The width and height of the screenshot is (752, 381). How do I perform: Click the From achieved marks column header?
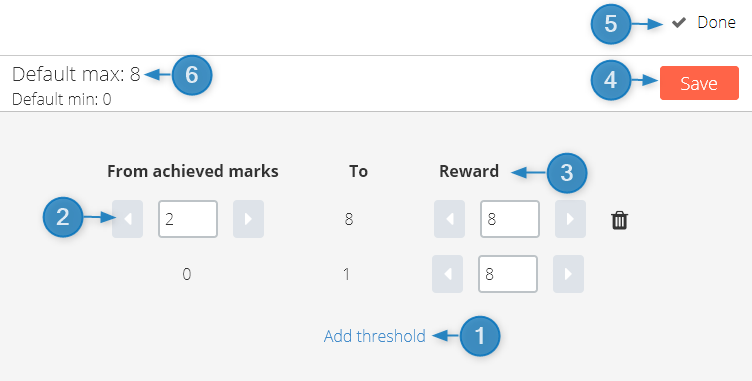(193, 171)
